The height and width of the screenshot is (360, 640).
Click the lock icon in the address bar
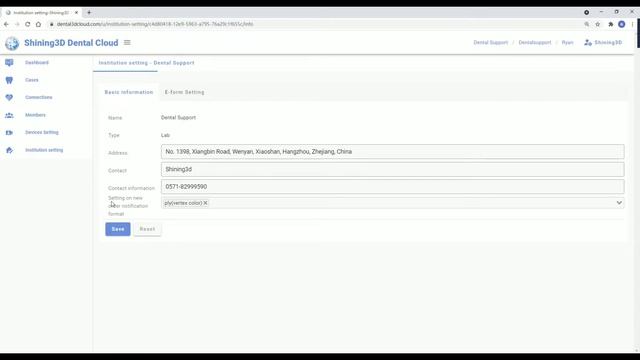[51, 24]
